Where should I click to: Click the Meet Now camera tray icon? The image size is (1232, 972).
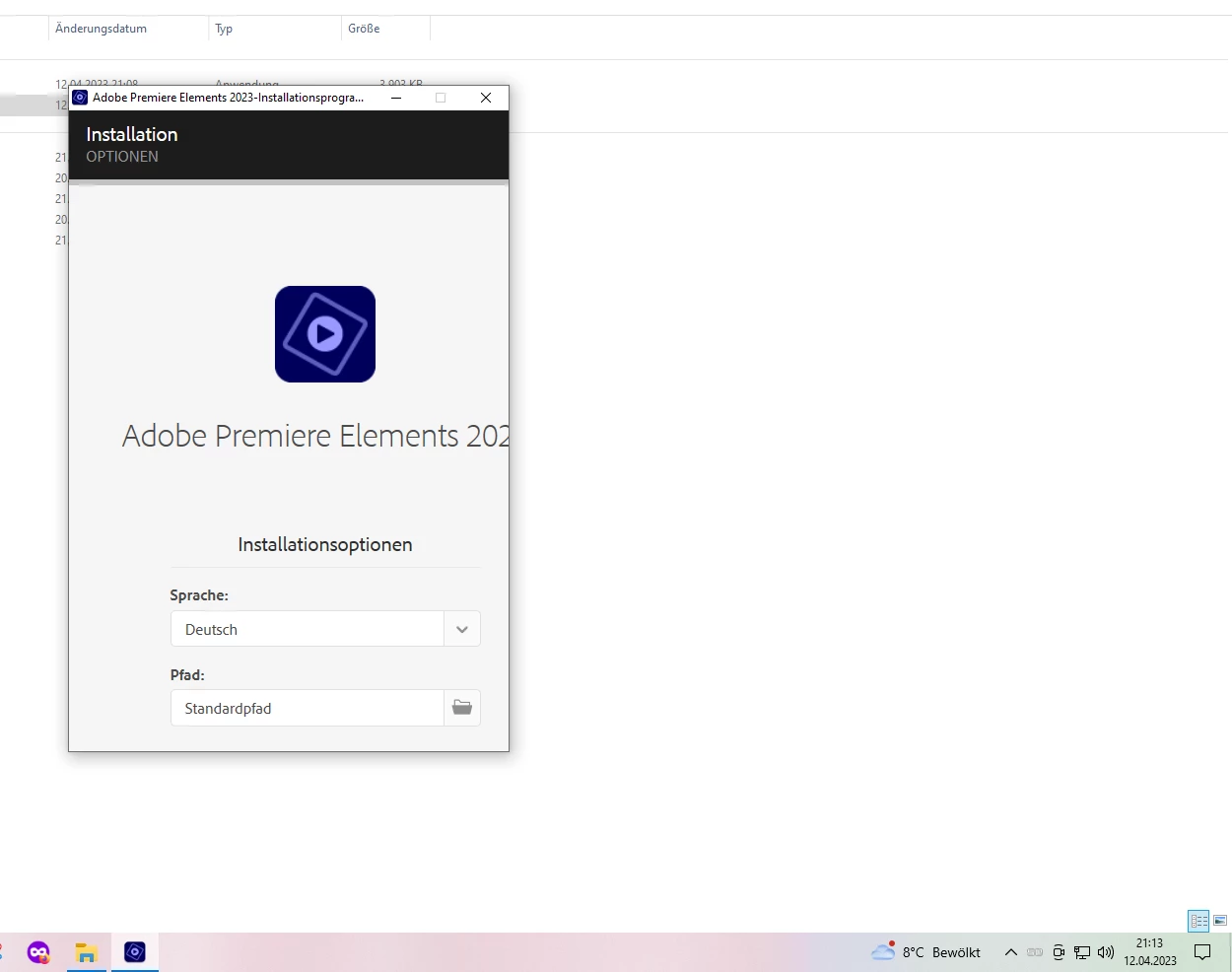[1059, 952]
